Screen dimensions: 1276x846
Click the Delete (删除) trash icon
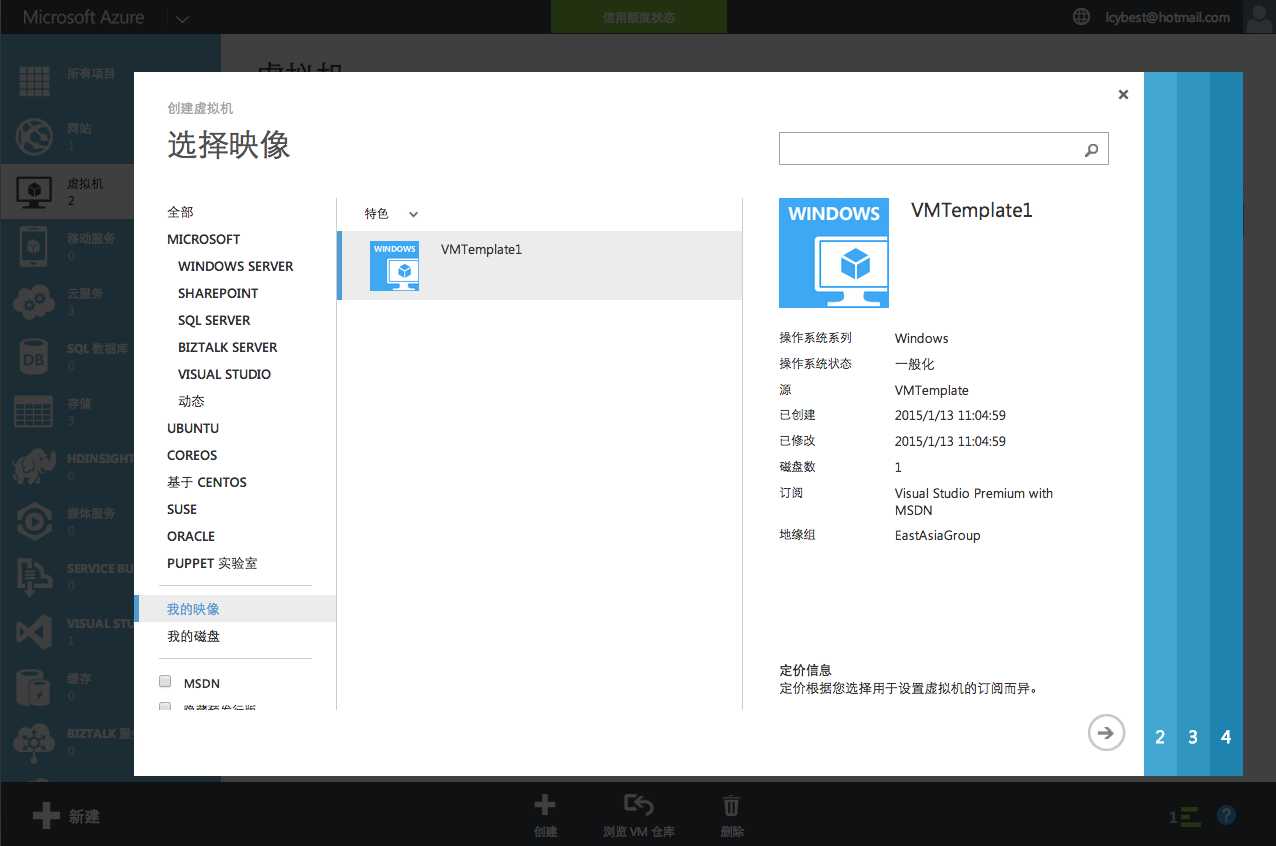[x=731, y=806]
